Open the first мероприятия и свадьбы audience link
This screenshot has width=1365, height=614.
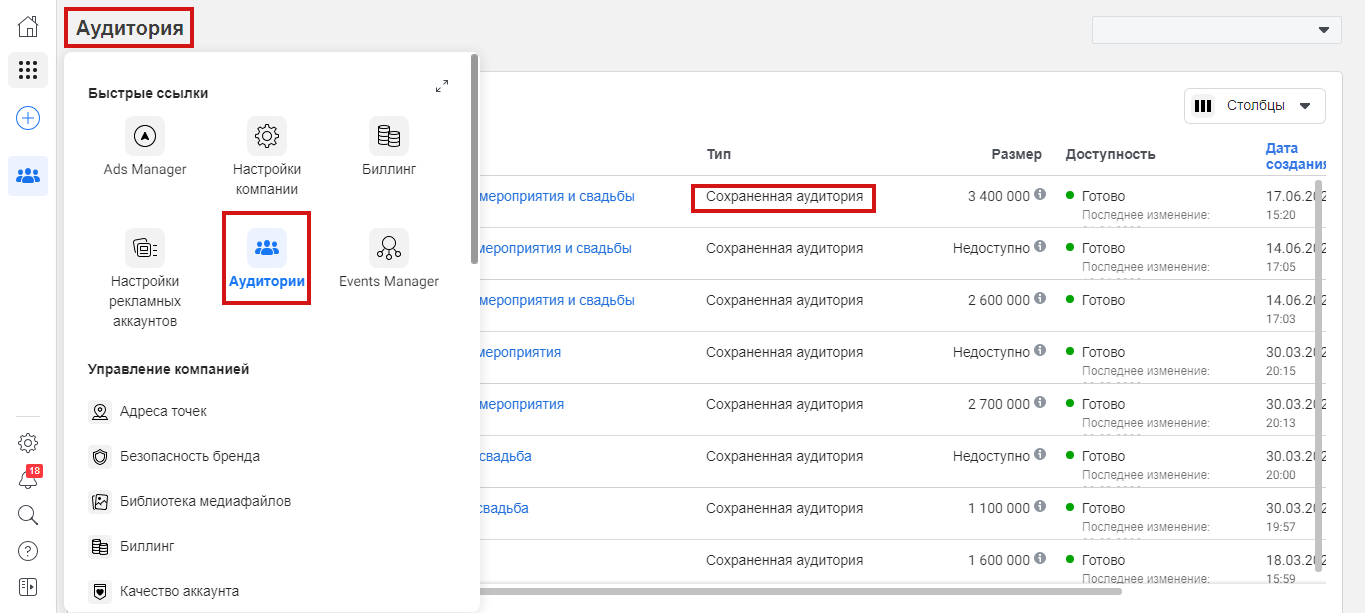click(557, 197)
